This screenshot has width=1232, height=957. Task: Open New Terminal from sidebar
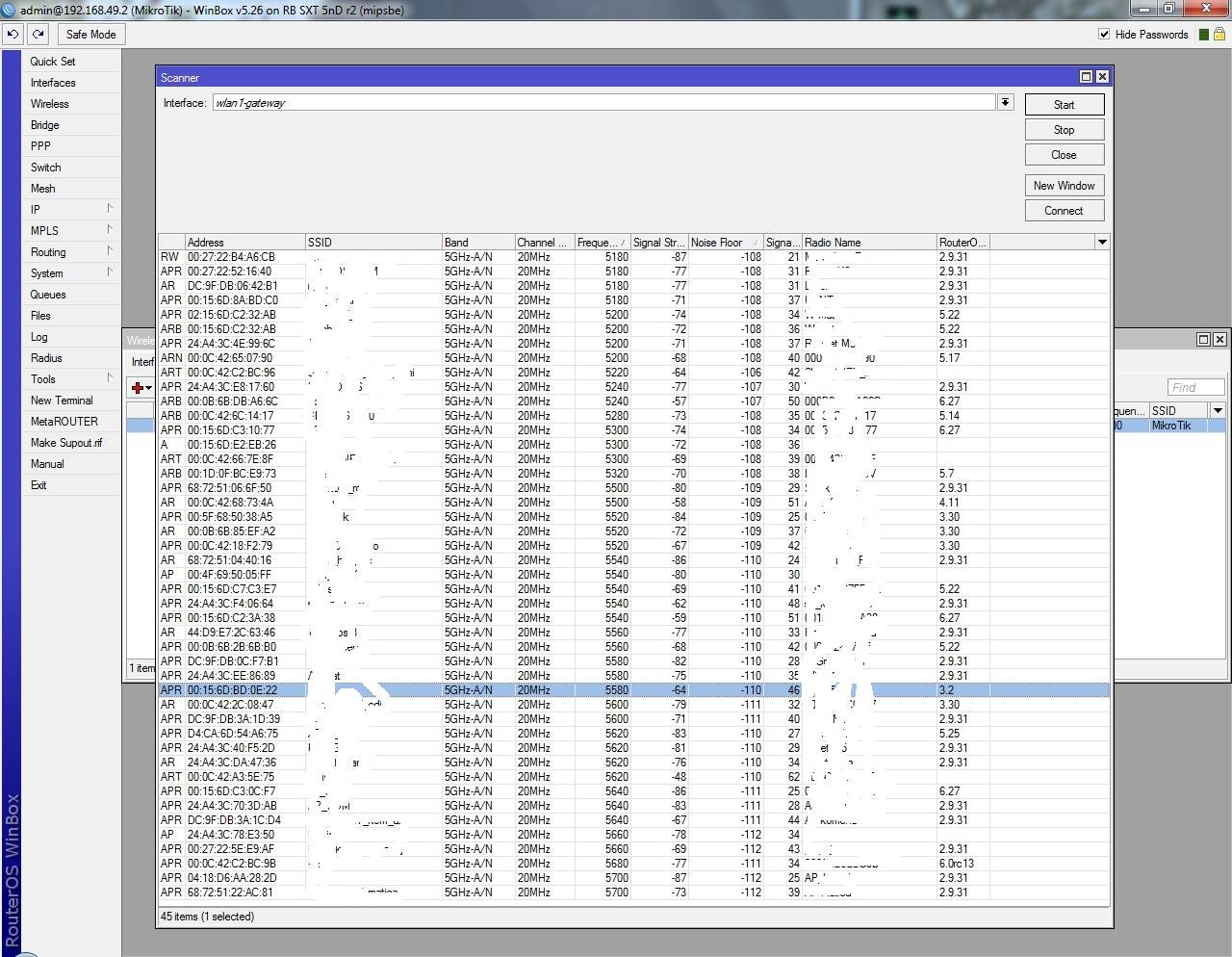point(62,401)
